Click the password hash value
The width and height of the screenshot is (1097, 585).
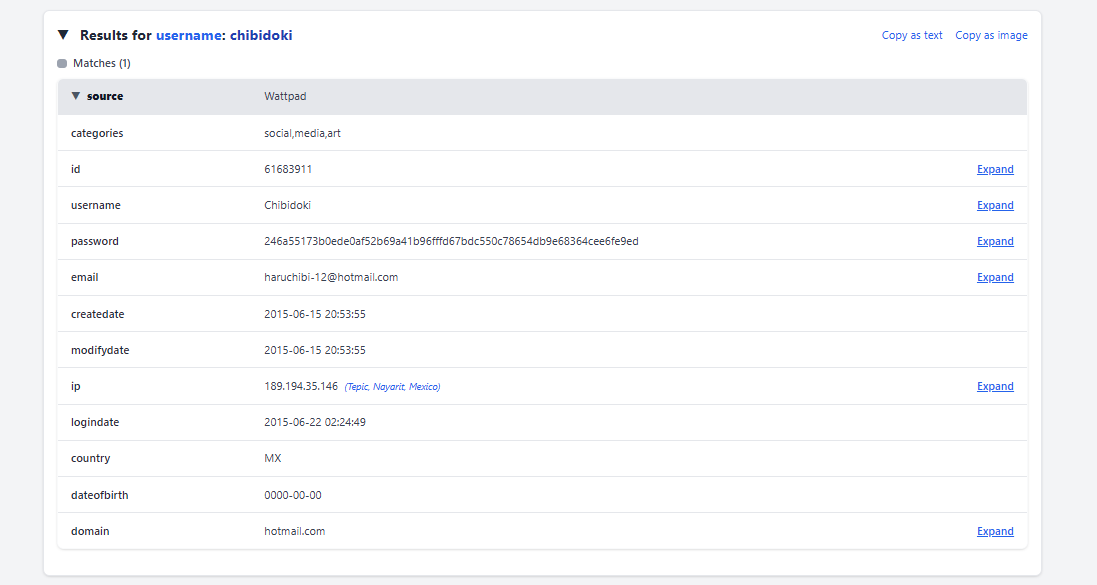[x=451, y=241]
